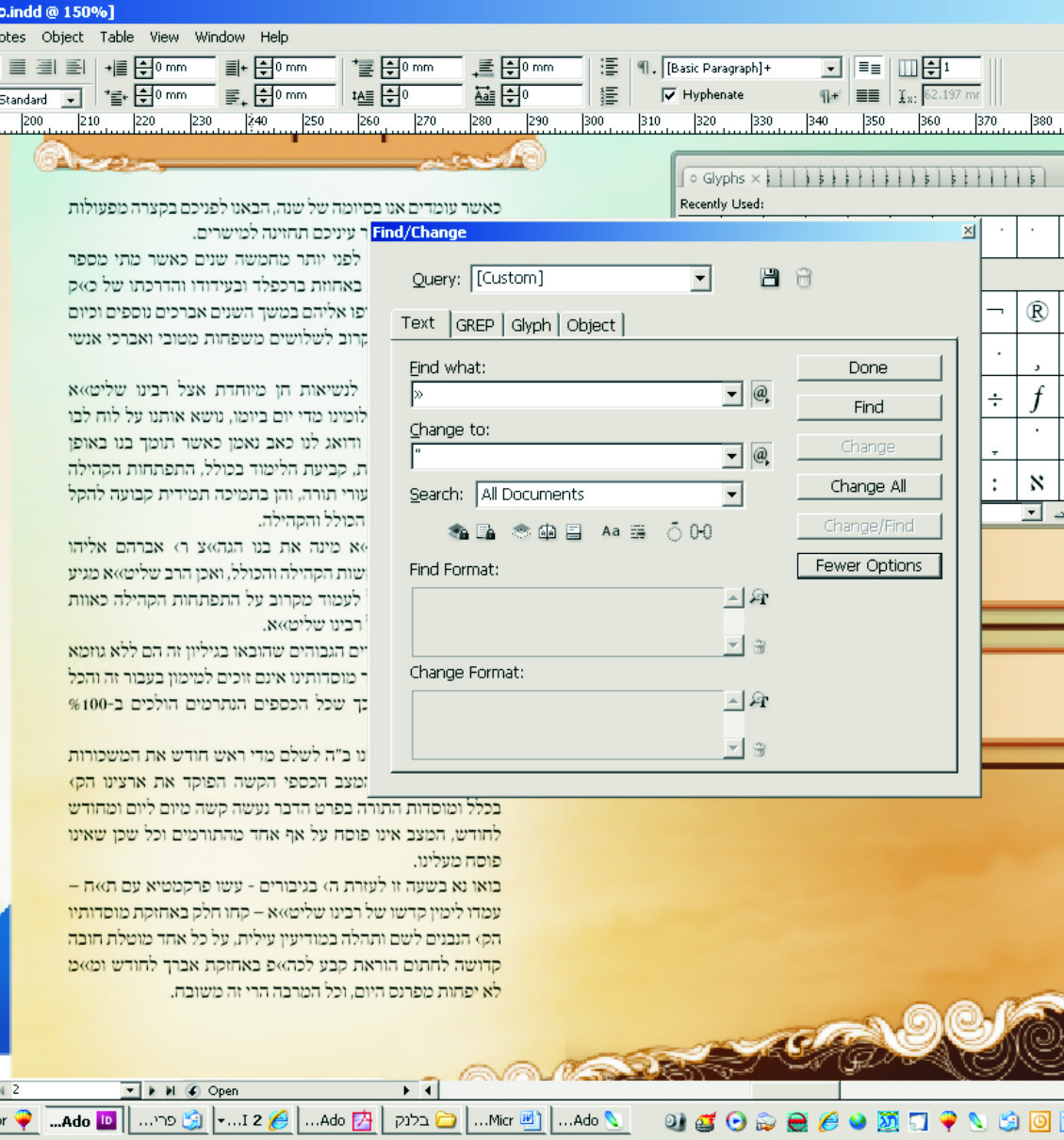Click the paragraph style icon left of Basic Paragraph
This screenshot has height=1140, width=1064.
tap(646, 68)
